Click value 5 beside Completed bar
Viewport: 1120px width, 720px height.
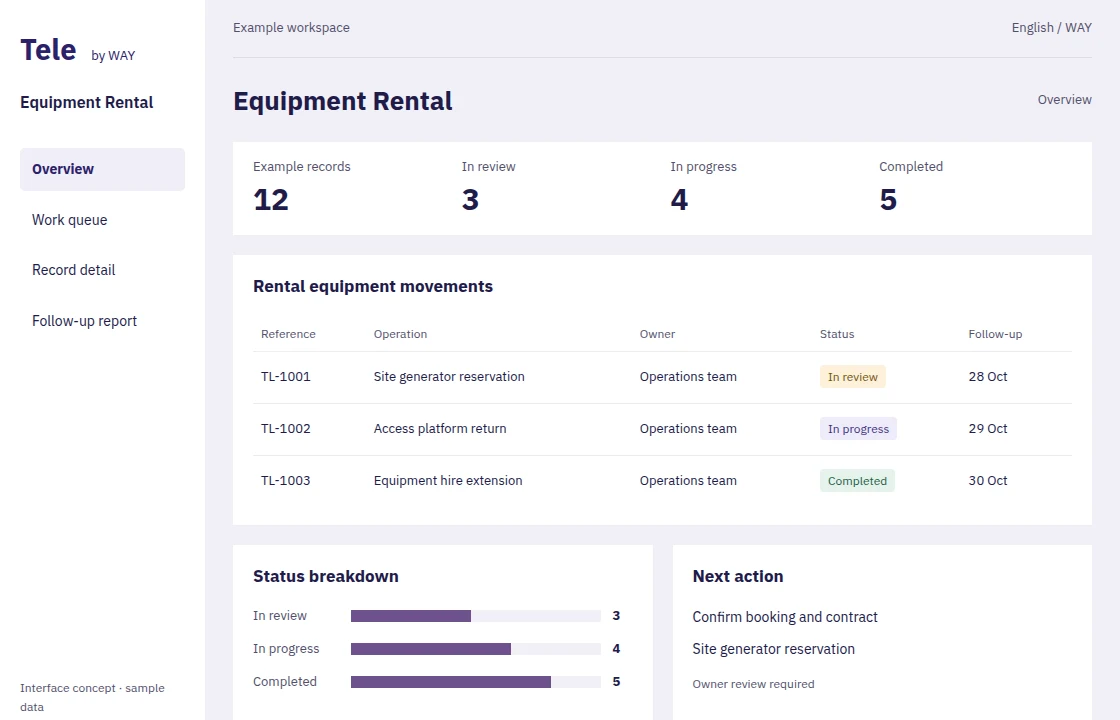[x=616, y=682]
